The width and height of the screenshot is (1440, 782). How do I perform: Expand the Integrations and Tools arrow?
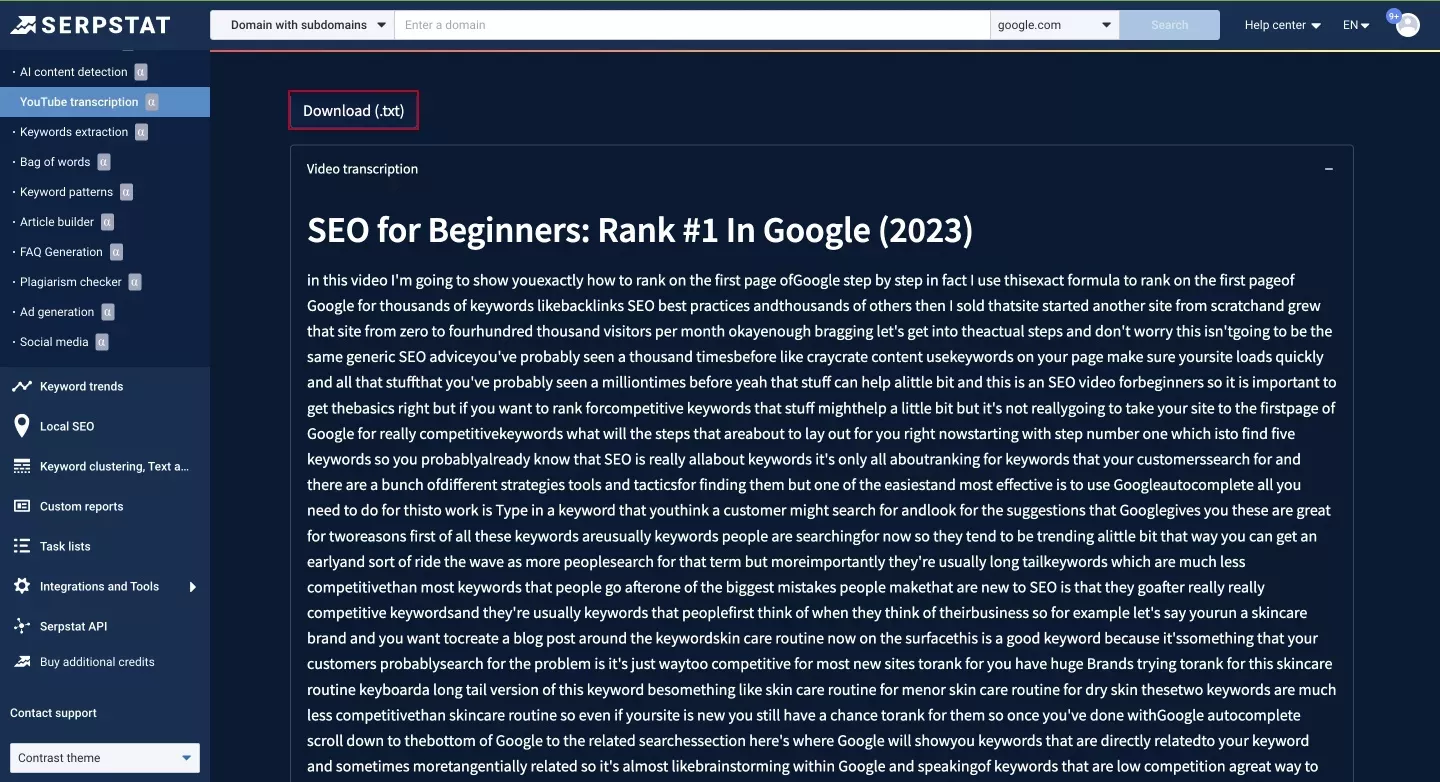(193, 587)
